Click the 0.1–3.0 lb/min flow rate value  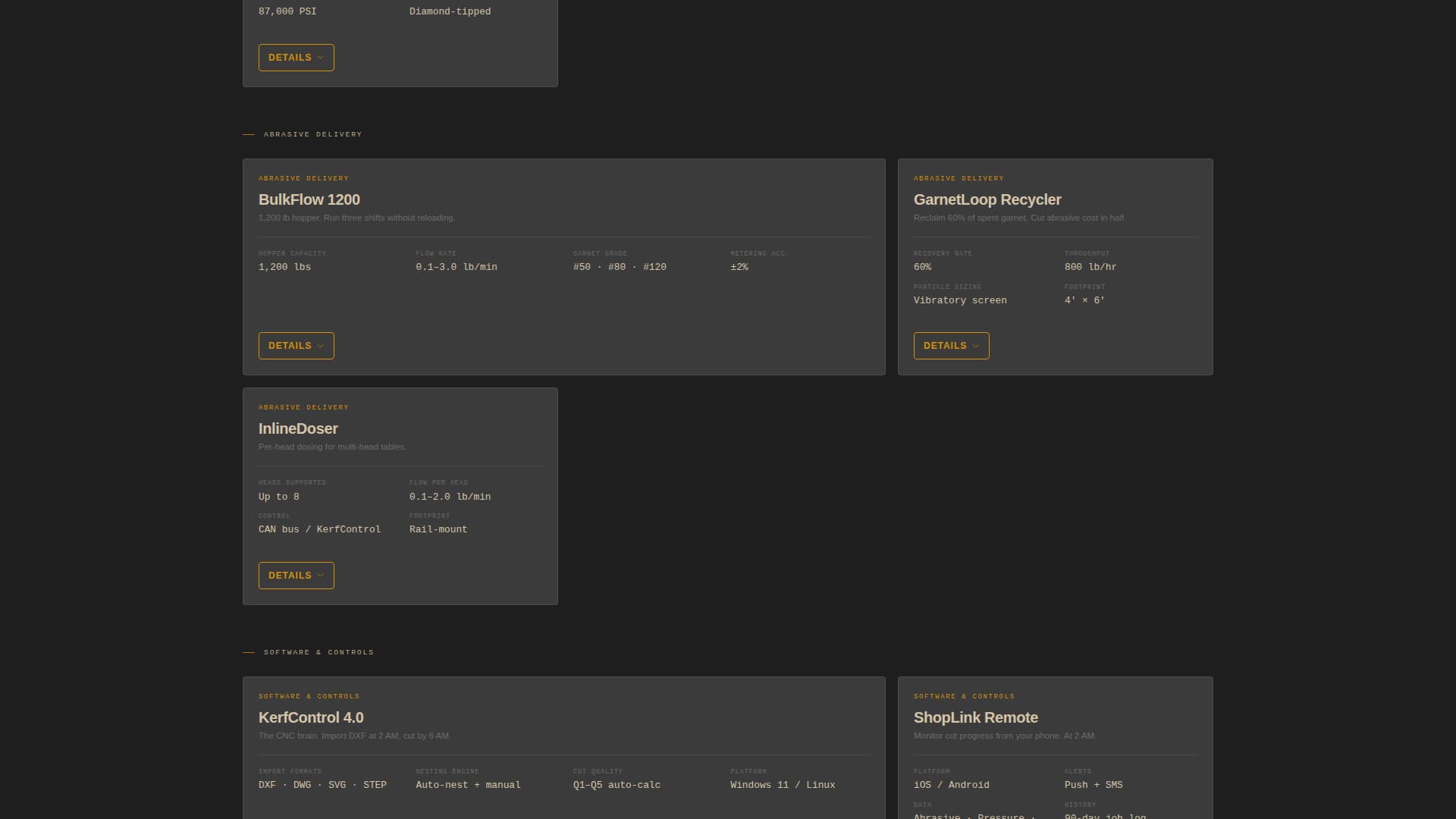pos(457,266)
